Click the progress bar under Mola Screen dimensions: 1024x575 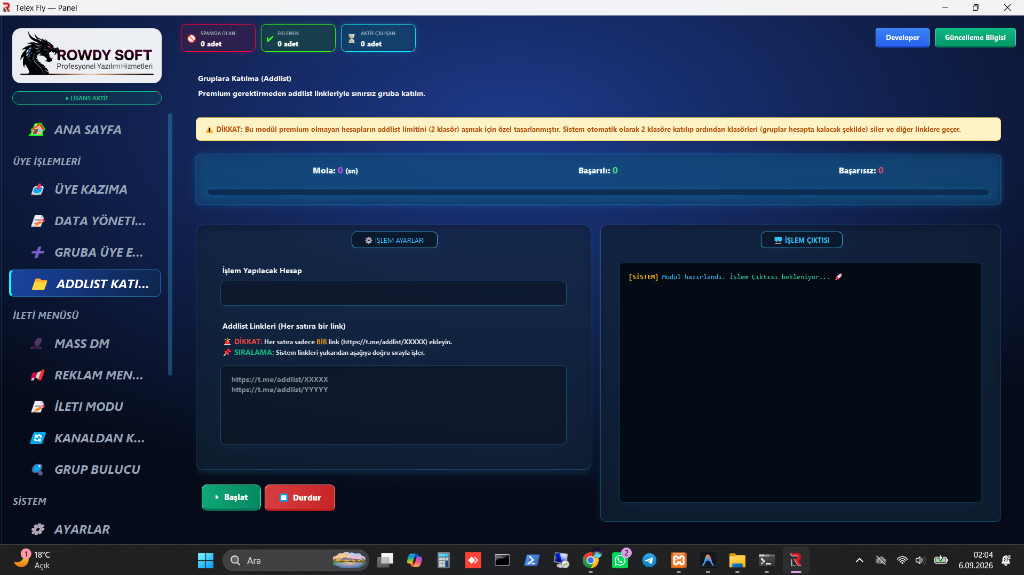coord(598,192)
